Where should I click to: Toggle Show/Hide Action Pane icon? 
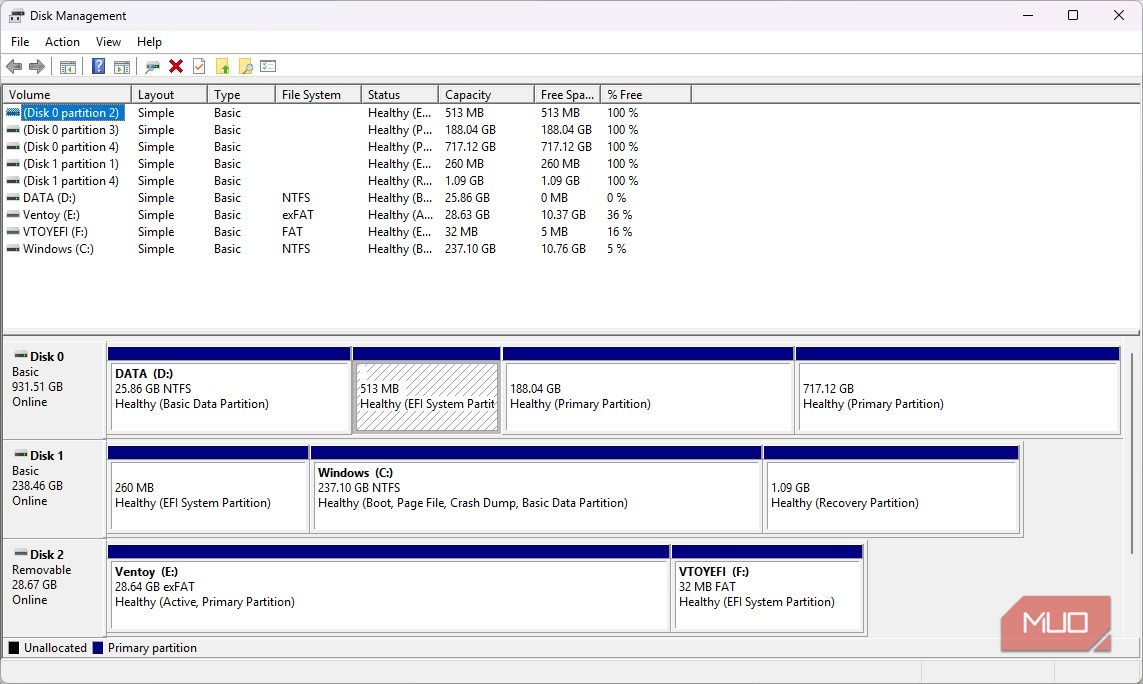click(x=122, y=66)
